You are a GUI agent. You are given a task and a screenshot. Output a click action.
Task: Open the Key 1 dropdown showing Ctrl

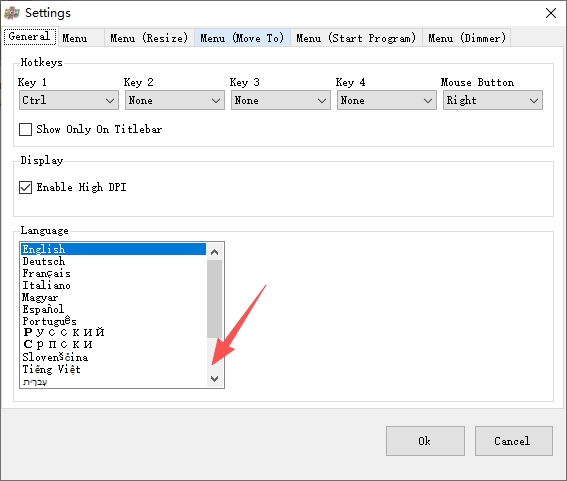tap(69, 100)
